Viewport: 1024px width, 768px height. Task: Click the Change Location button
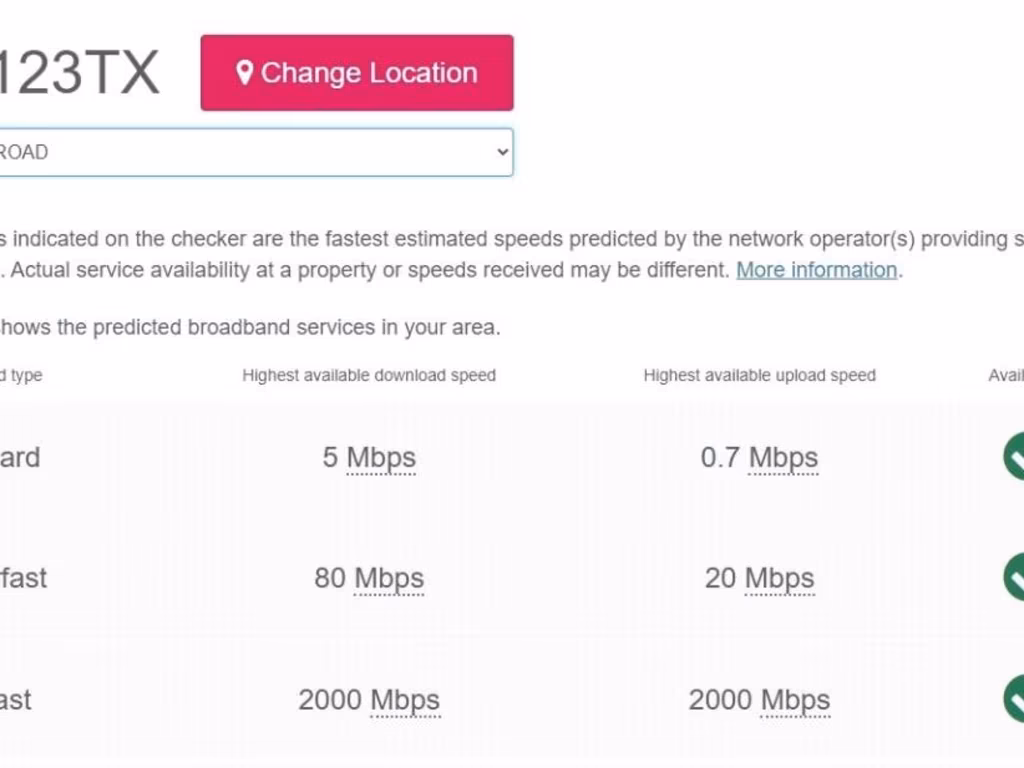coord(357,73)
